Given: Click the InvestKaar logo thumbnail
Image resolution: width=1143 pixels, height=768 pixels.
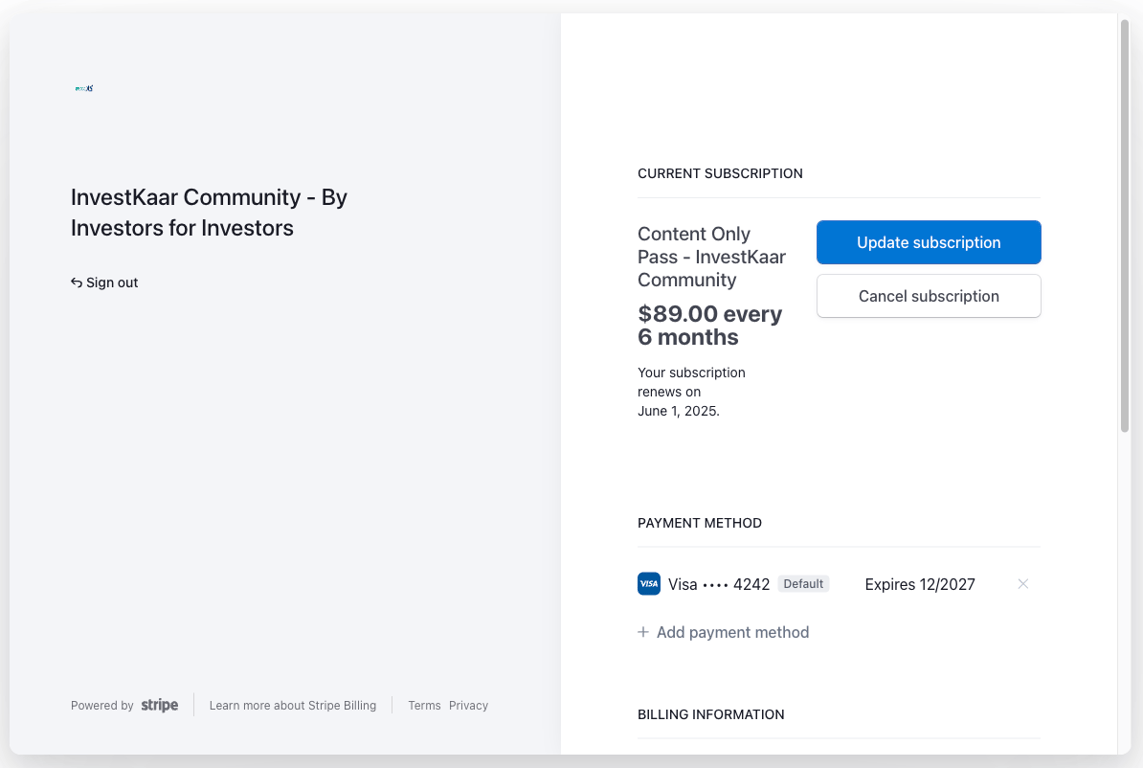Looking at the screenshot, I should pyautogui.click(x=84, y=88).
